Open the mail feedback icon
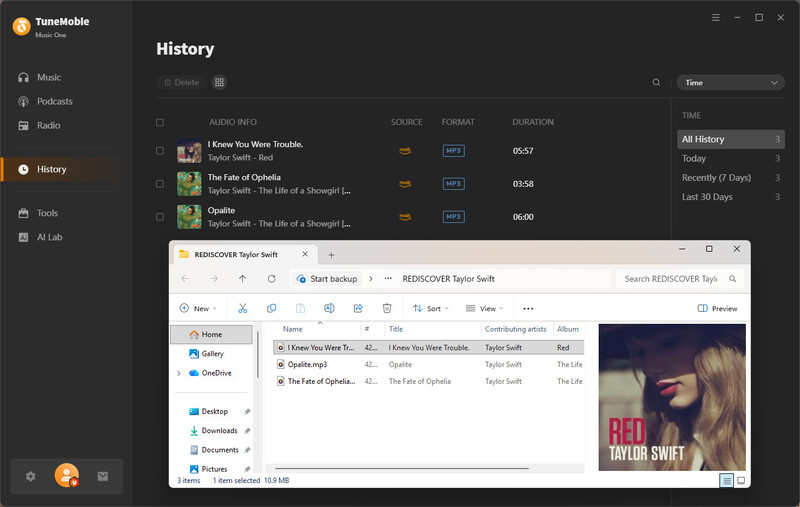 click(103, 476)
